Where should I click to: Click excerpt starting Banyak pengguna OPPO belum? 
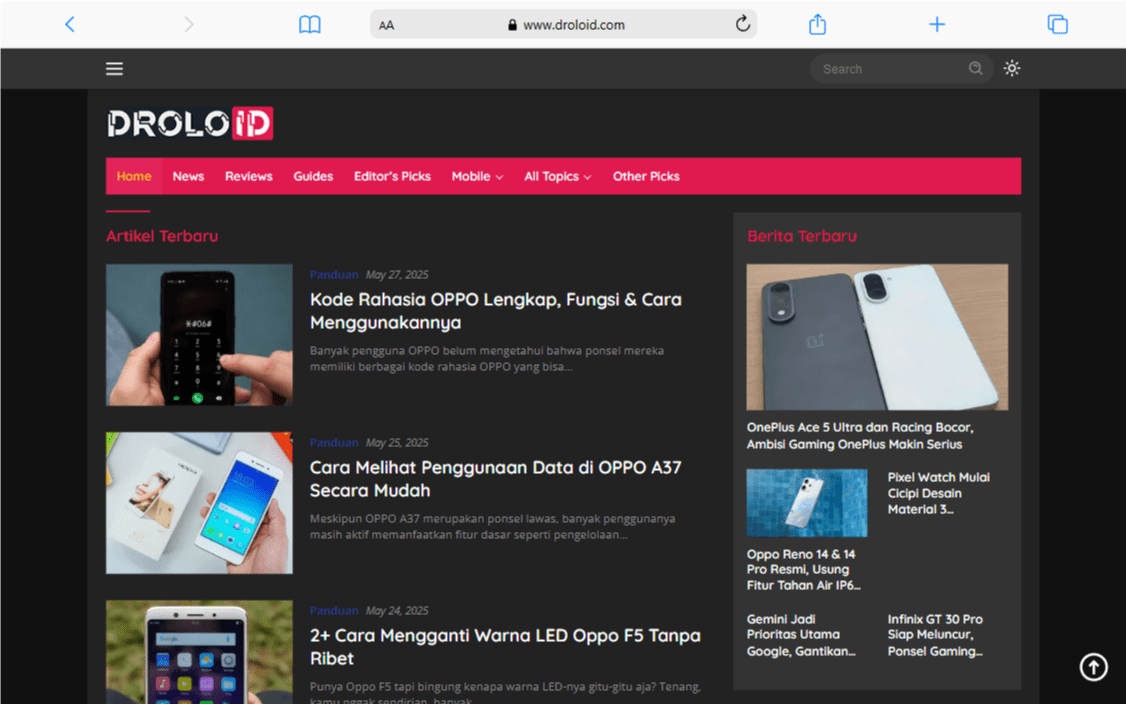pos(487,358)
